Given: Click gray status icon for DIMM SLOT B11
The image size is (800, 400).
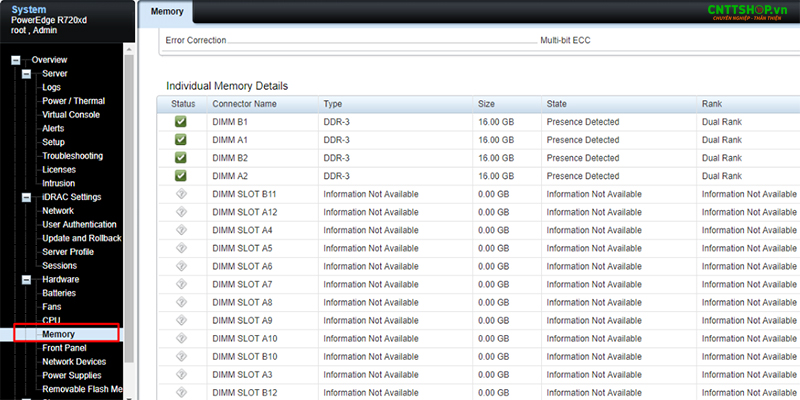Looking at the screenshot, I should point(181,194).
